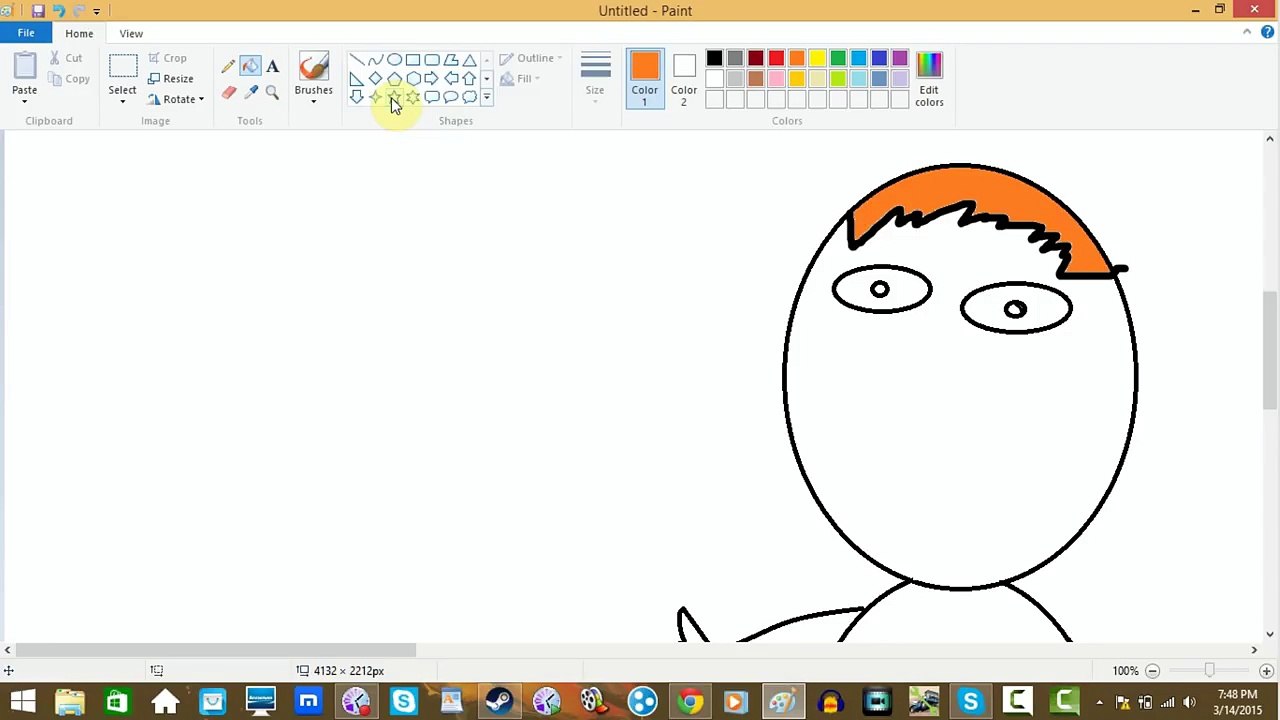Choose the Triangle shape
The image size is (1280, 720).
(x=469, y=60)
